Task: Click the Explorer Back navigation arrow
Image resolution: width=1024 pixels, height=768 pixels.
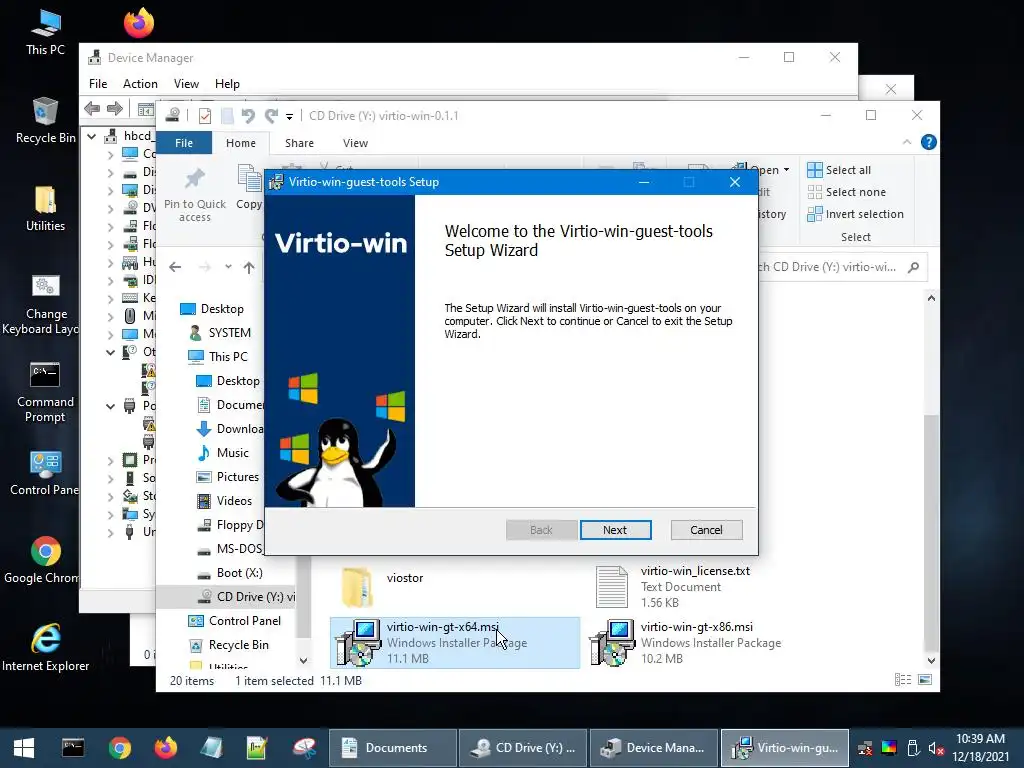Action: click(x=175, y=267)
